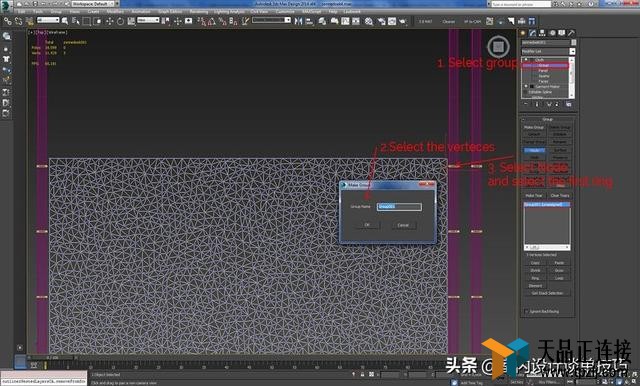Click the Make Tear button
Screen dimensions: 640x386
[x=534, y=195]
